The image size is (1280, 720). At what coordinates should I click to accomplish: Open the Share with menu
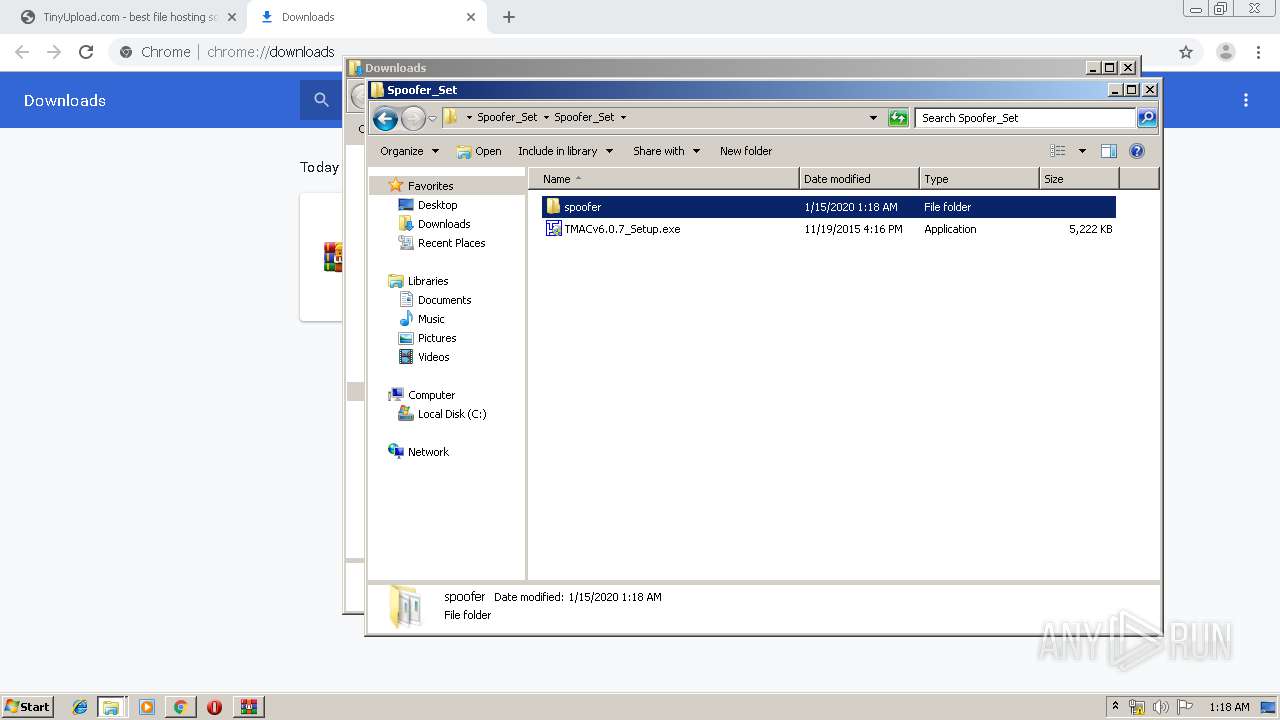(666, 151)
